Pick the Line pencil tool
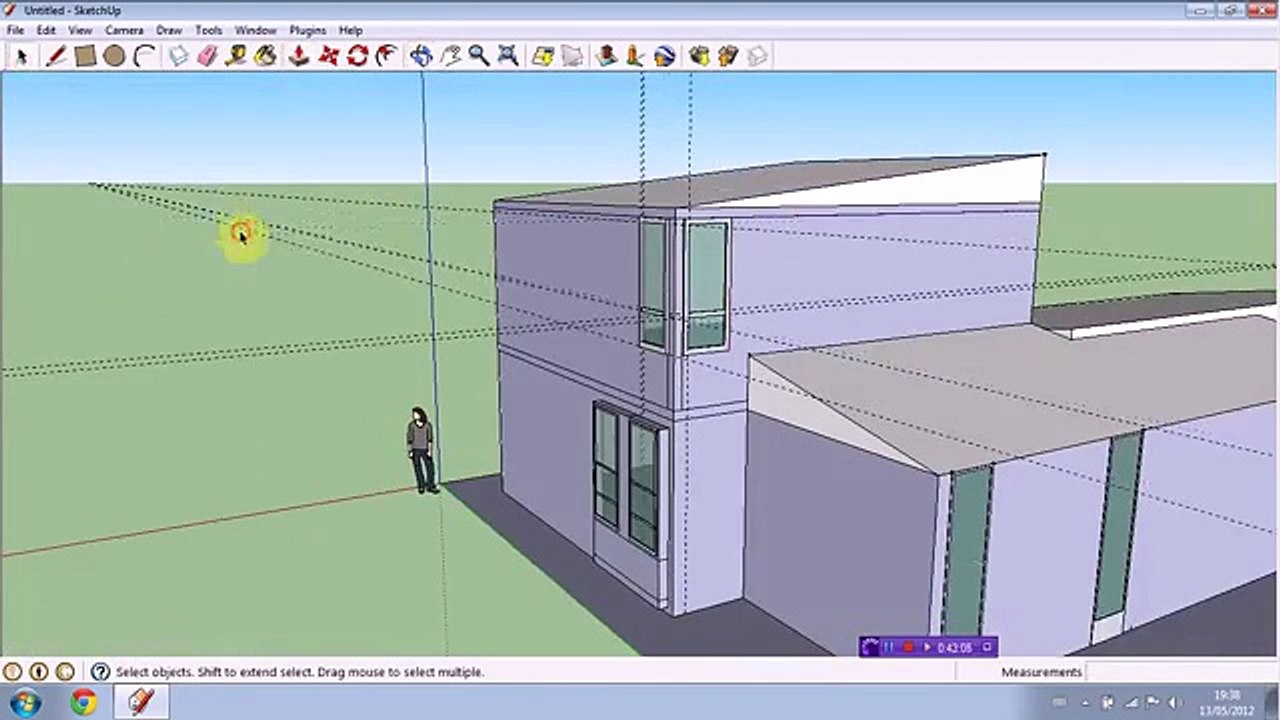 click(56, 56)
